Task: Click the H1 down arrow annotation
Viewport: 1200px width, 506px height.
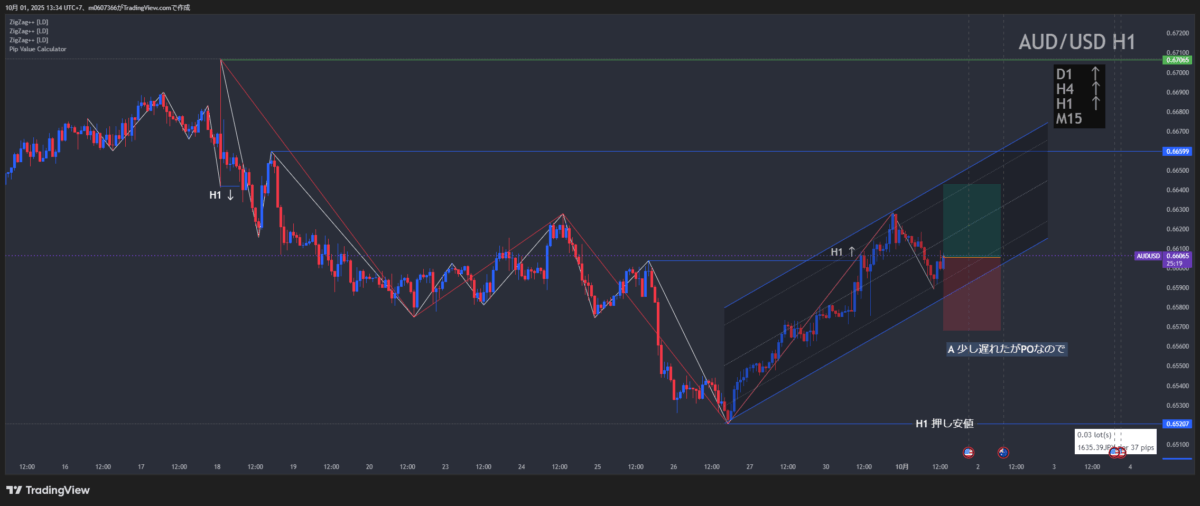Action: click(x=222, y=195)
